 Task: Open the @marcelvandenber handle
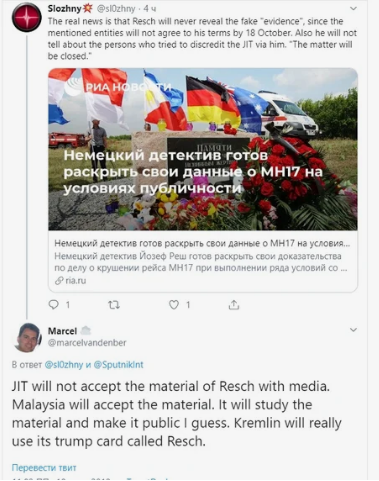tap(87, 343)
